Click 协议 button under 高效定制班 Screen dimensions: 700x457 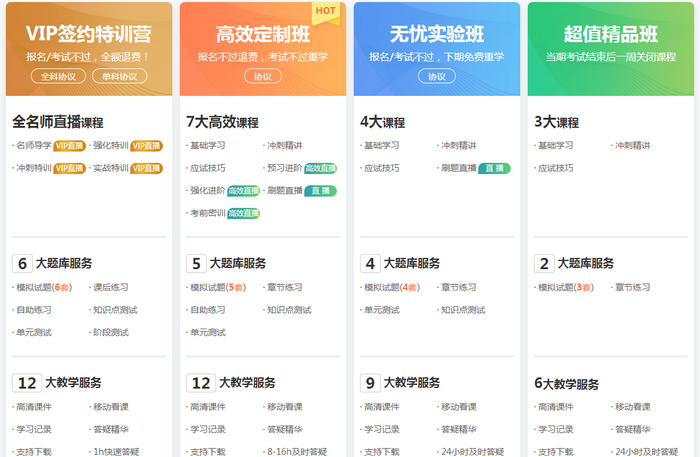(262, 76)
